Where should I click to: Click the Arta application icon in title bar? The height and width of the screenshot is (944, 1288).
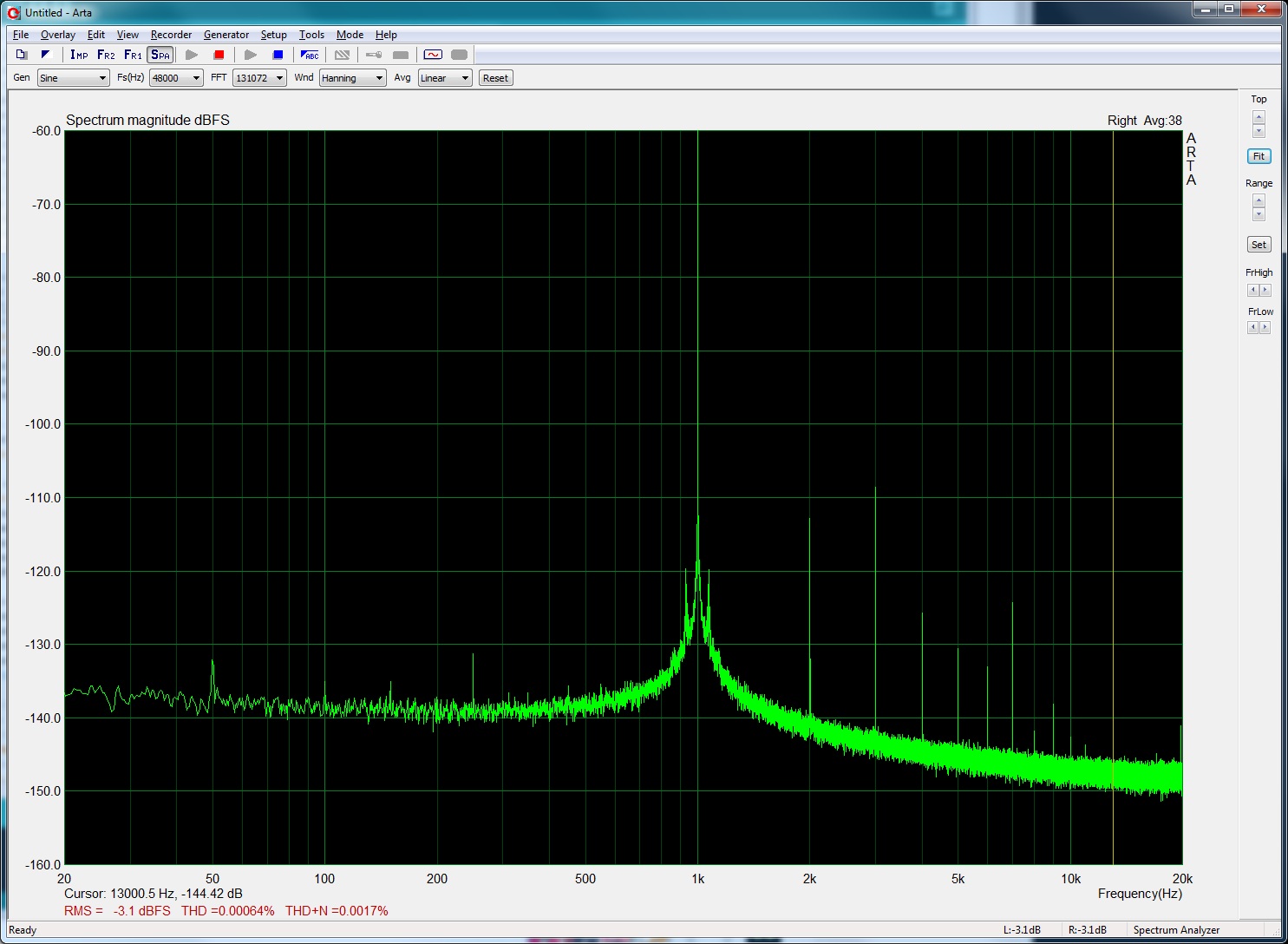pyautogui.click(x=13, y=12)
